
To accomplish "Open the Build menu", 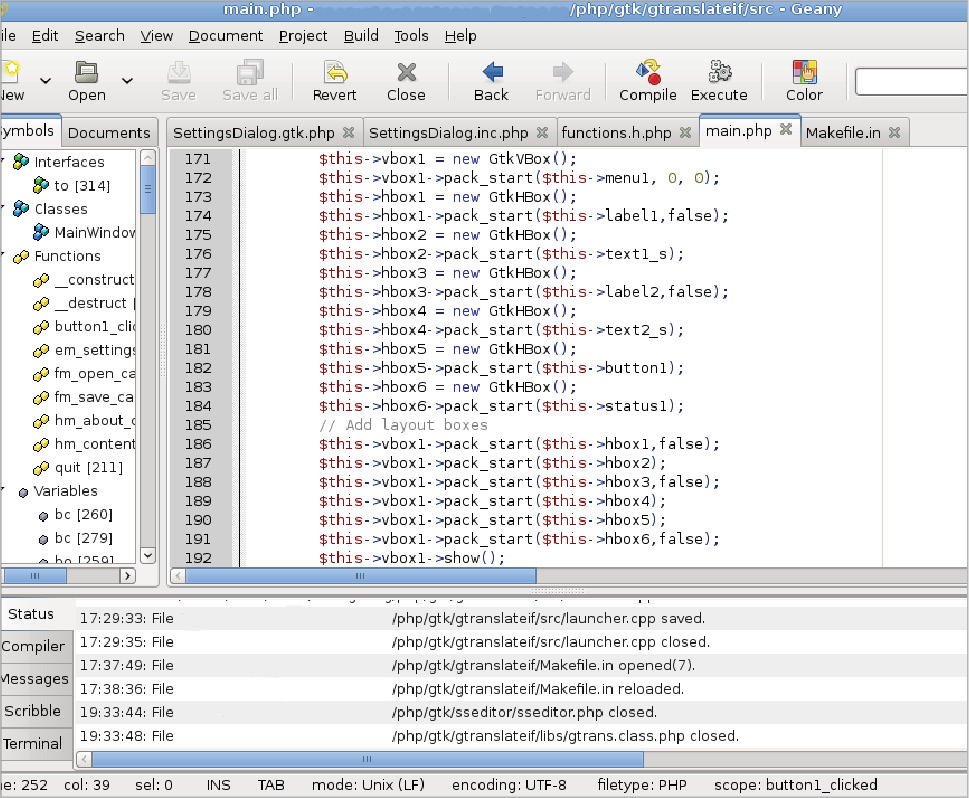I will (360, 36).
